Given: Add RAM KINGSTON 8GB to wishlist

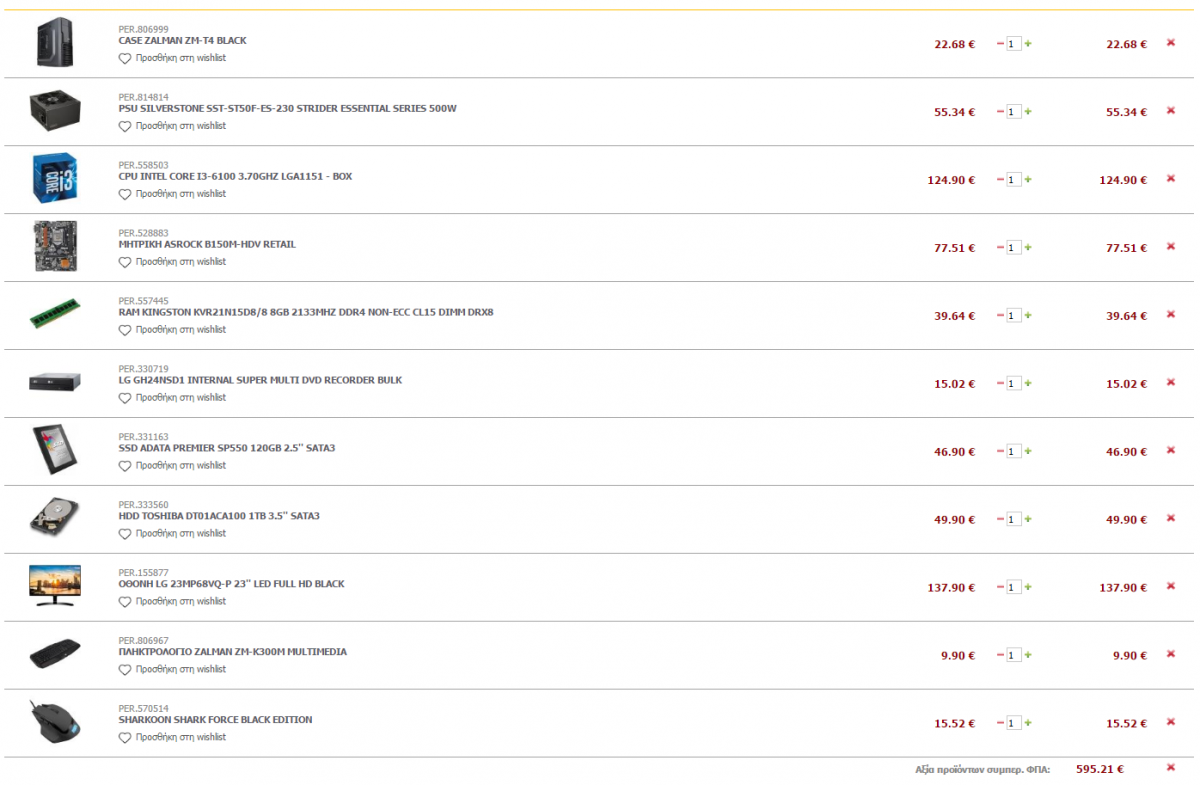Looking at the screenshot, I should click(172, 330).
